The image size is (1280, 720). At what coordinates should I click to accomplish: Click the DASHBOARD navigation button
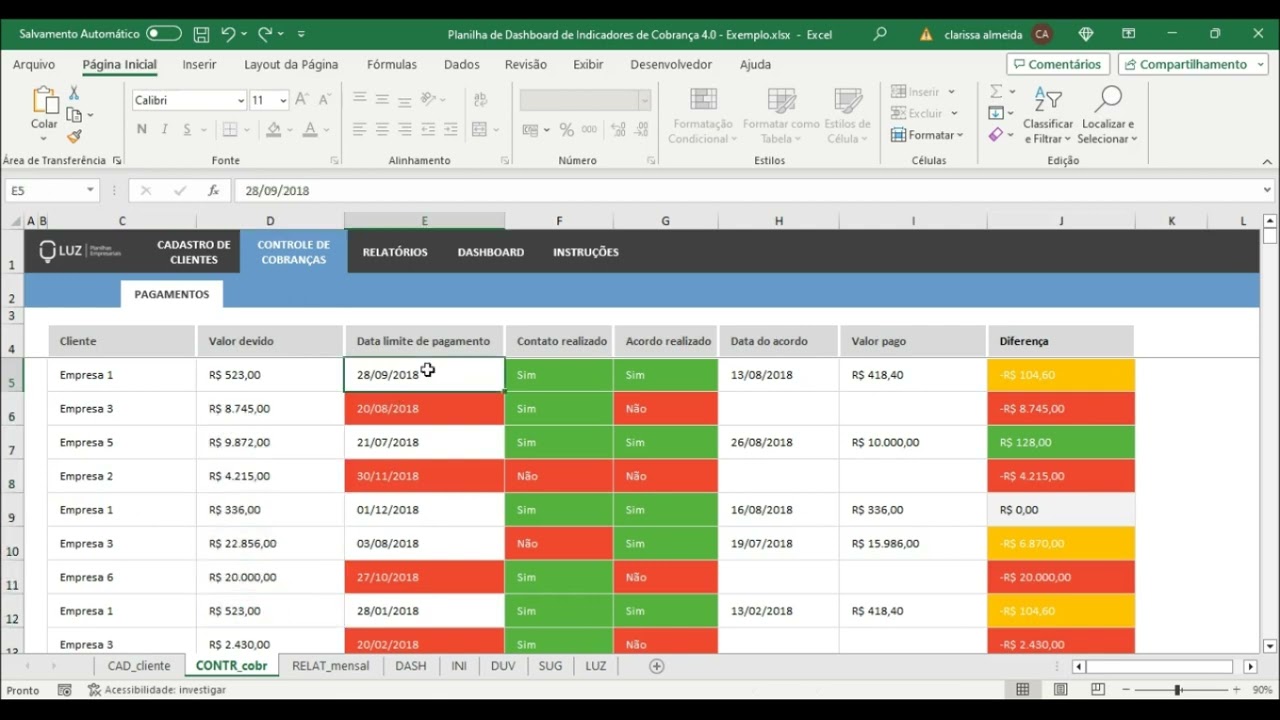point(491,252)
